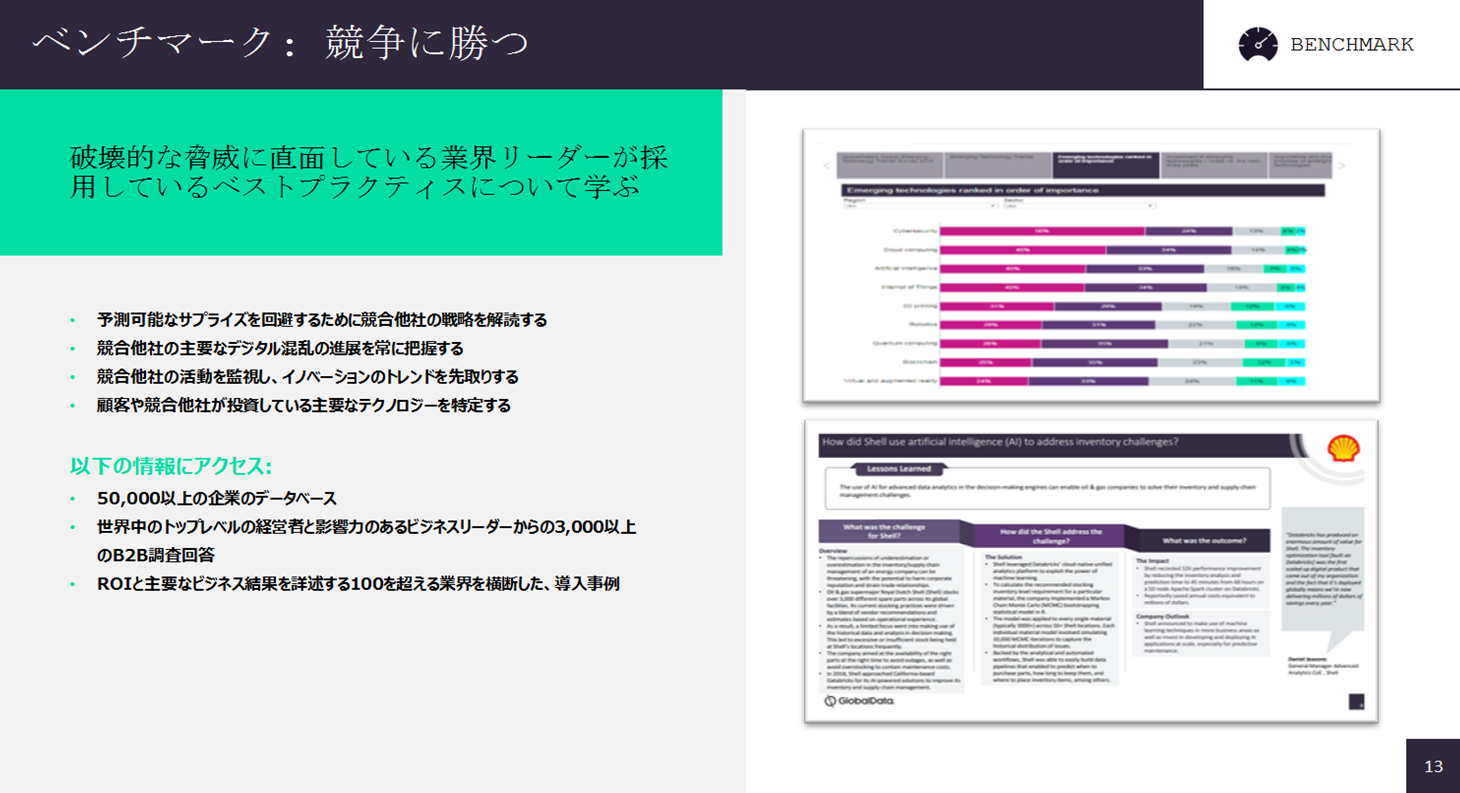Click 'What was the outcome?' header
Screen dimensions: 1460x793
[x=1203, y=541]
